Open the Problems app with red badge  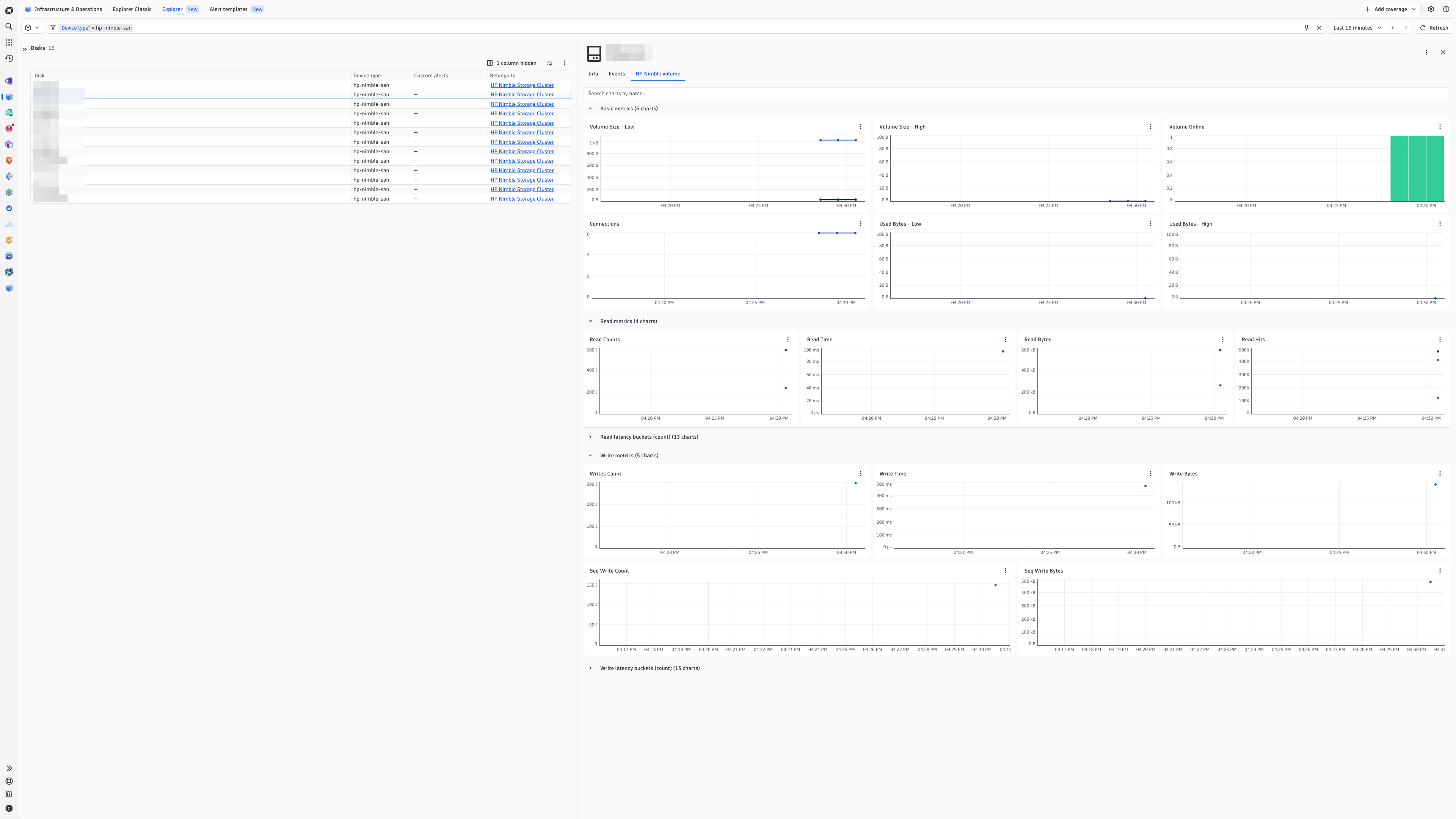9,129
